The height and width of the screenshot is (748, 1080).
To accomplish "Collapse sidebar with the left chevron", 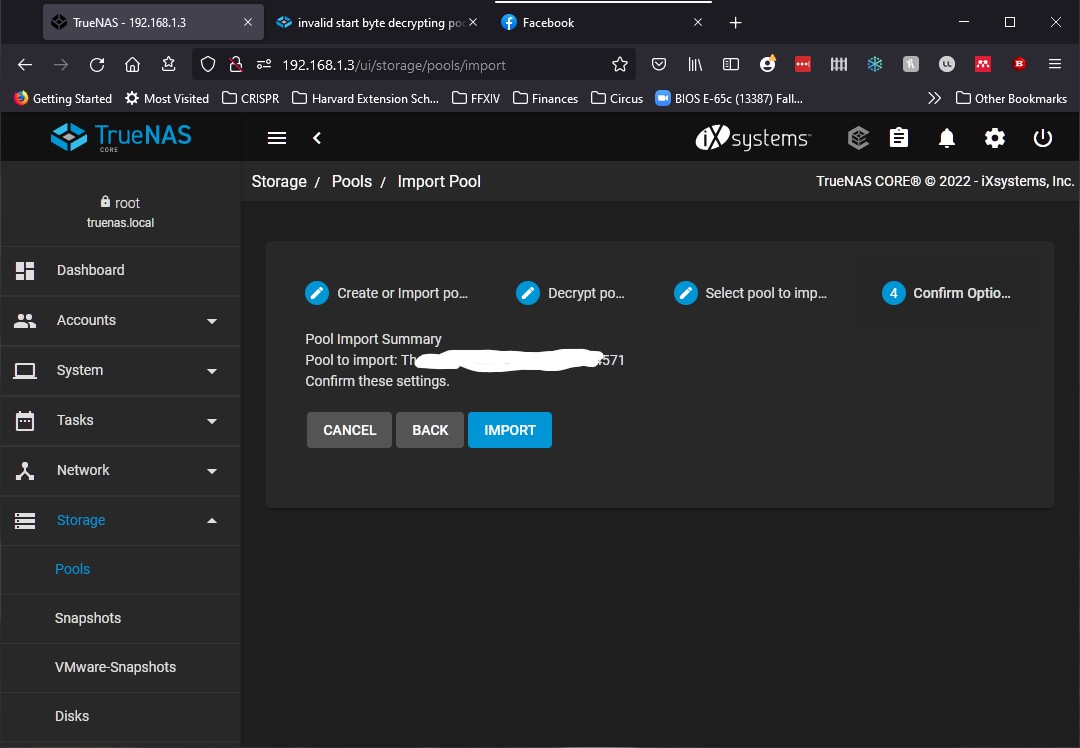I will click(317, 138).
